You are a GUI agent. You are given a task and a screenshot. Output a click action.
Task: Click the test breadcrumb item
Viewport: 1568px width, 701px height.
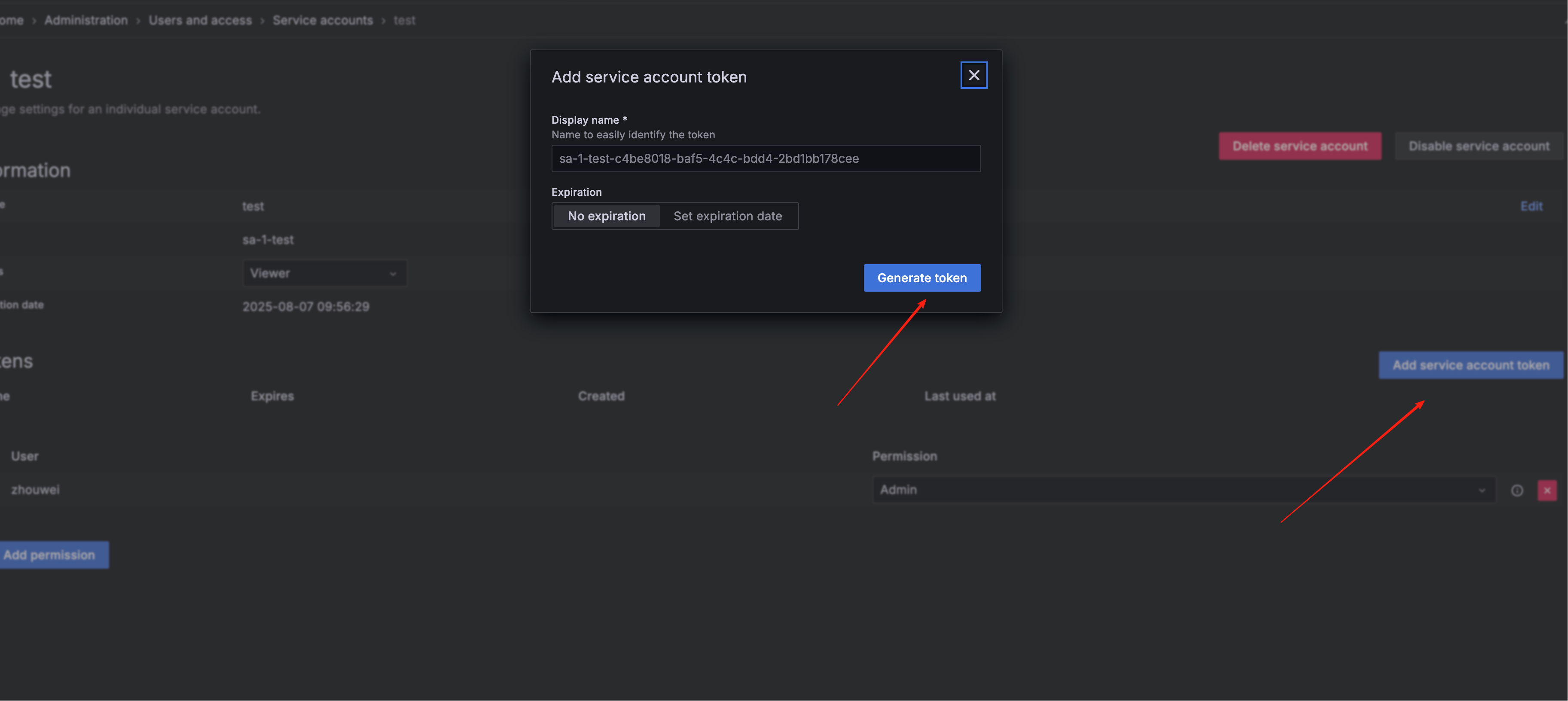pyautogui.click(x=404, y=20)
